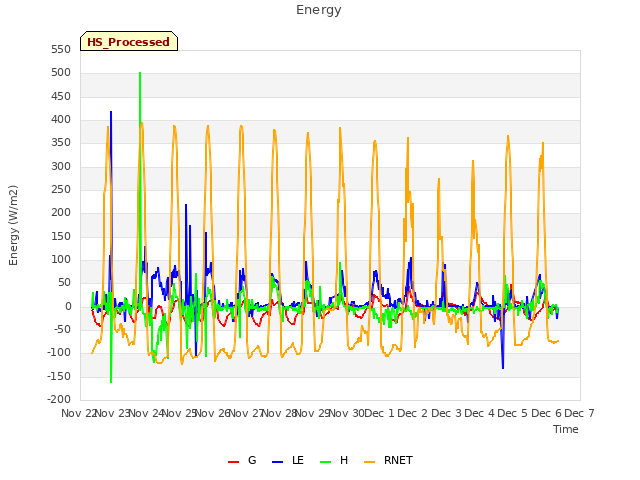
Task: Click the Dec 7 x-axis date label
Action: coord(579,413)
